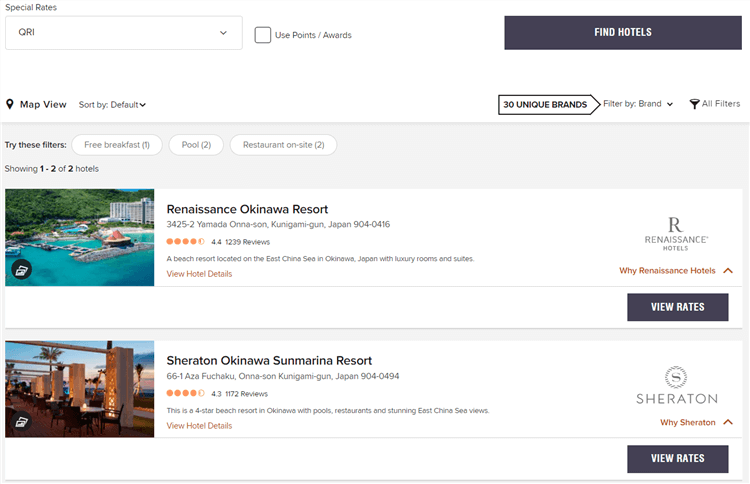This screenshot has height=484, width=750.
Task: Click Sheraton Okinawa star rating
Action: 185,394
